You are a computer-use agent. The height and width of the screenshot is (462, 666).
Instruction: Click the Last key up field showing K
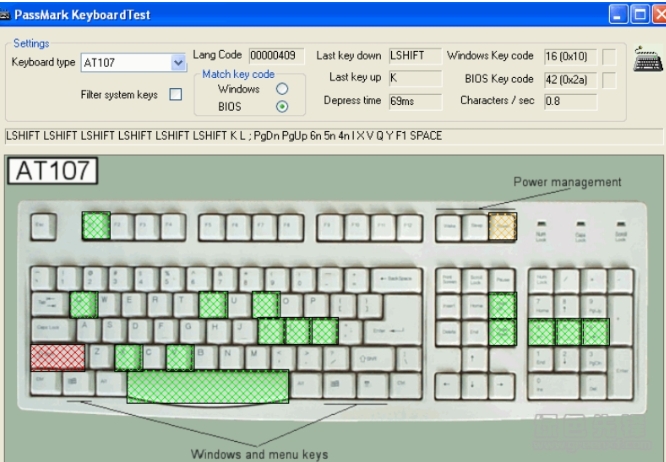[415, 78]
